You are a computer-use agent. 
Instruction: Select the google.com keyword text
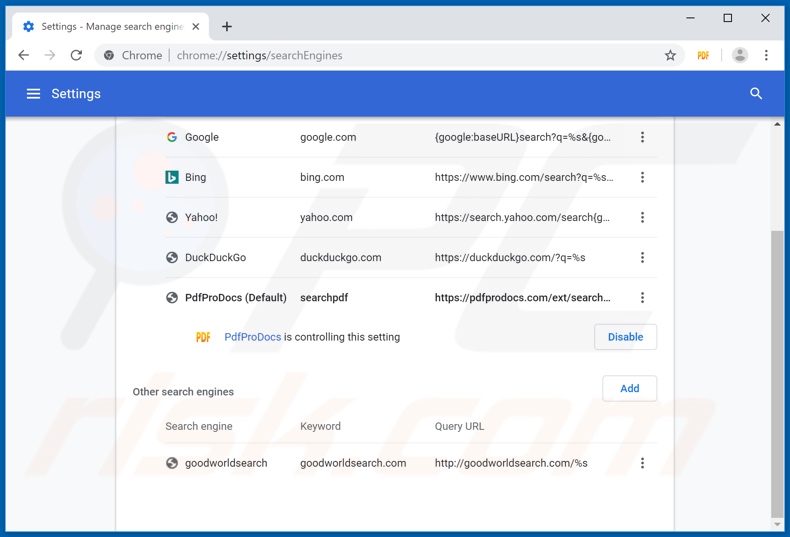tap(328, 137)
